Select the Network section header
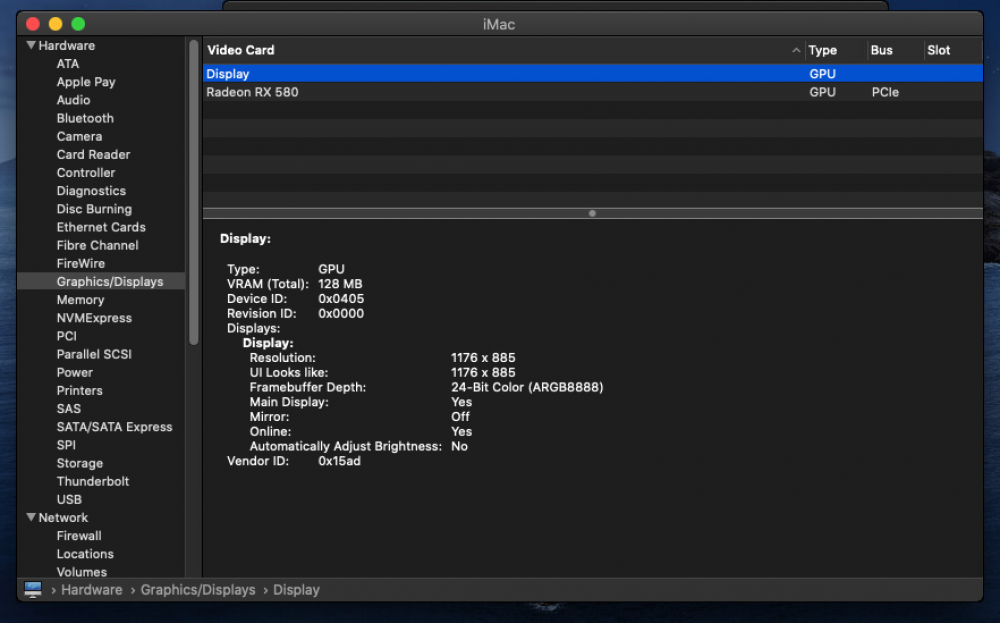The image size is (1000, 623). point(63,518)
